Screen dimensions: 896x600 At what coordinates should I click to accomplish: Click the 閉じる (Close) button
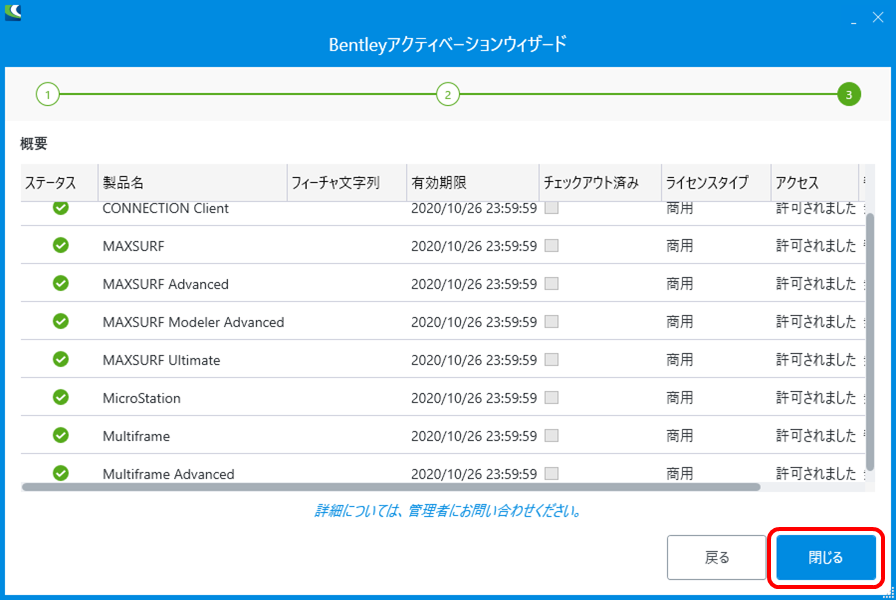point(826,557)
